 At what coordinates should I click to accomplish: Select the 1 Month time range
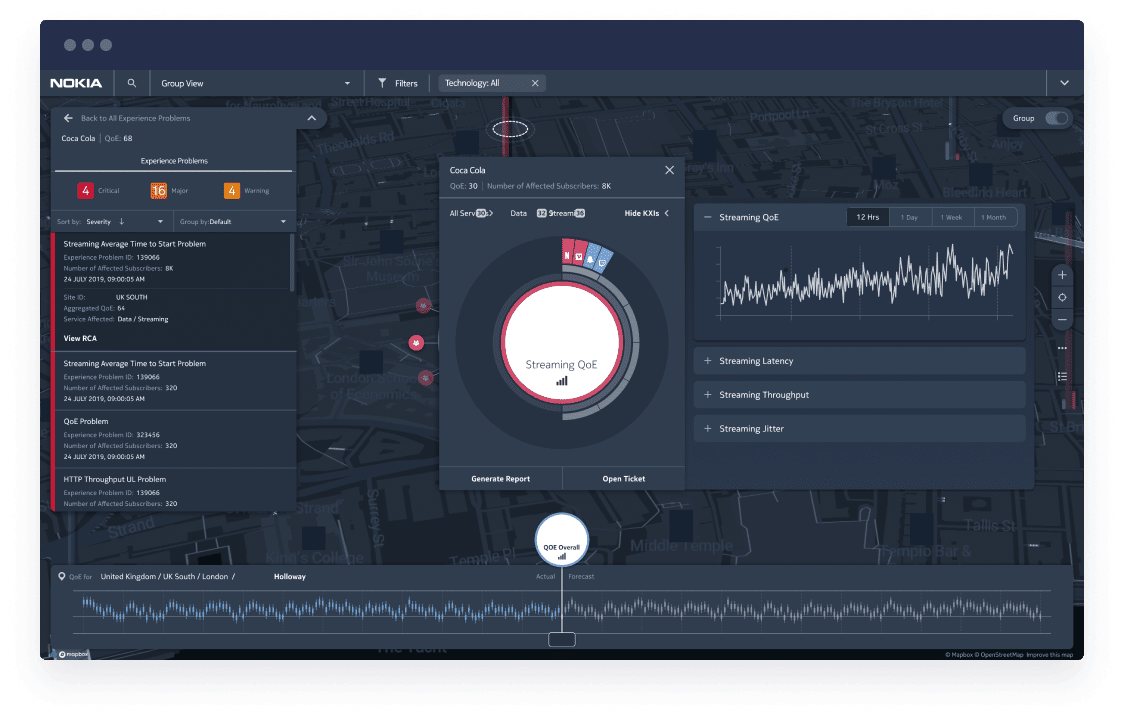coord(996,217)
